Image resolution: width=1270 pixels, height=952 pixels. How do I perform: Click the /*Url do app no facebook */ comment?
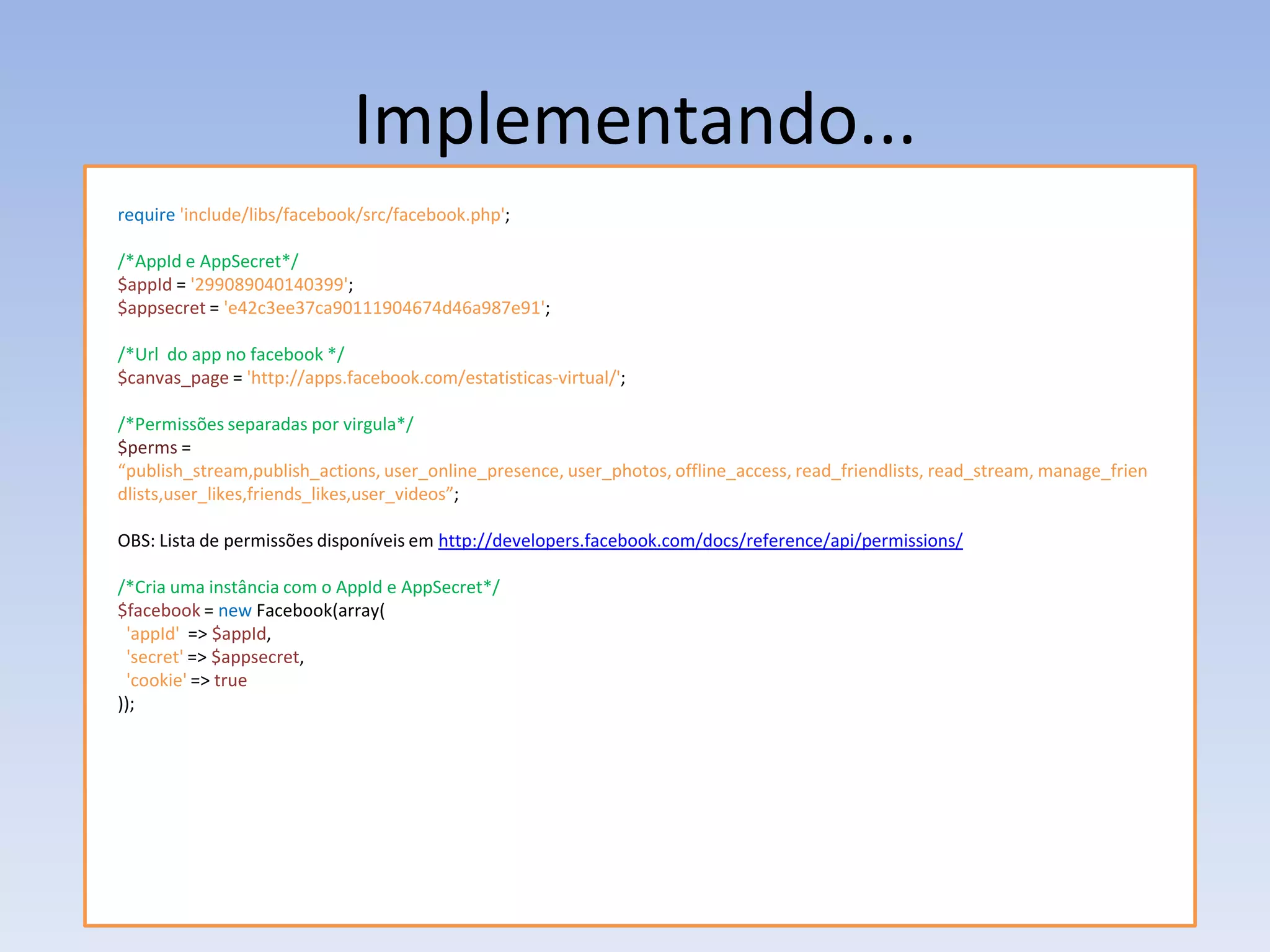[x=231, y=355]
